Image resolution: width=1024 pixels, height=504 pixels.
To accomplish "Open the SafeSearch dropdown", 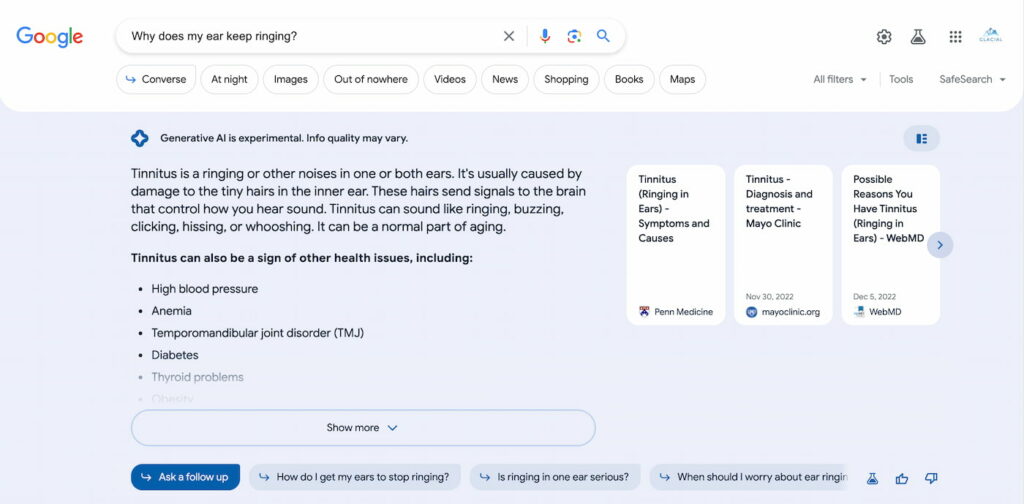I will (972, 80).
